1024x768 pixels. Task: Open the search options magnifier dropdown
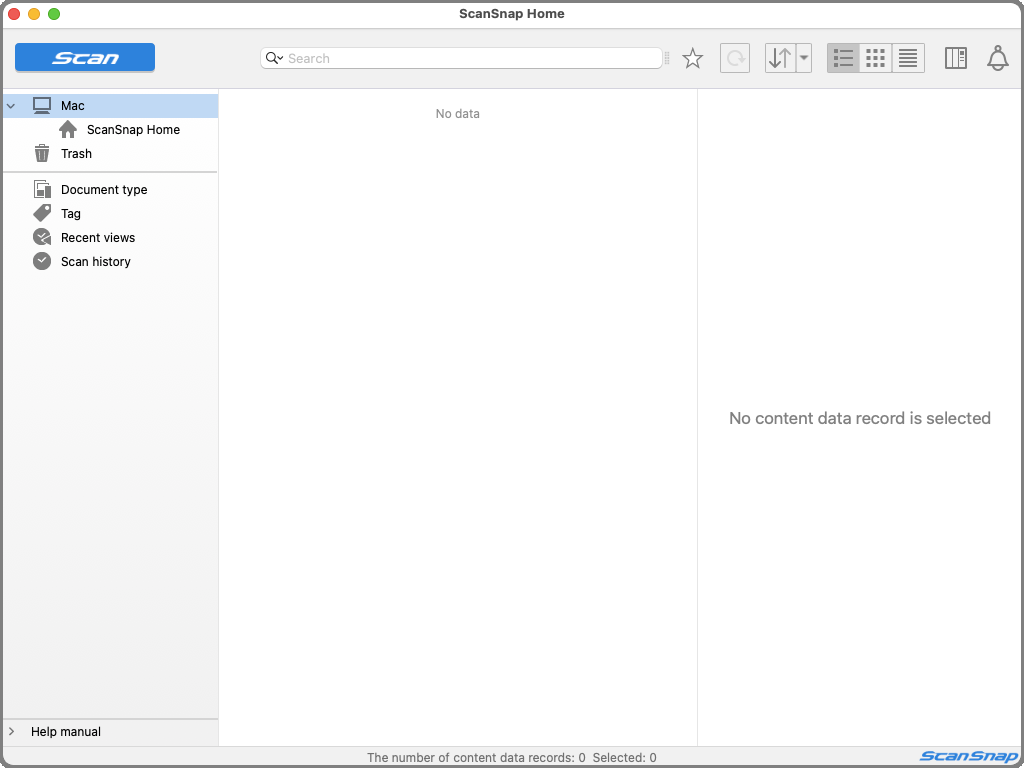274,58
